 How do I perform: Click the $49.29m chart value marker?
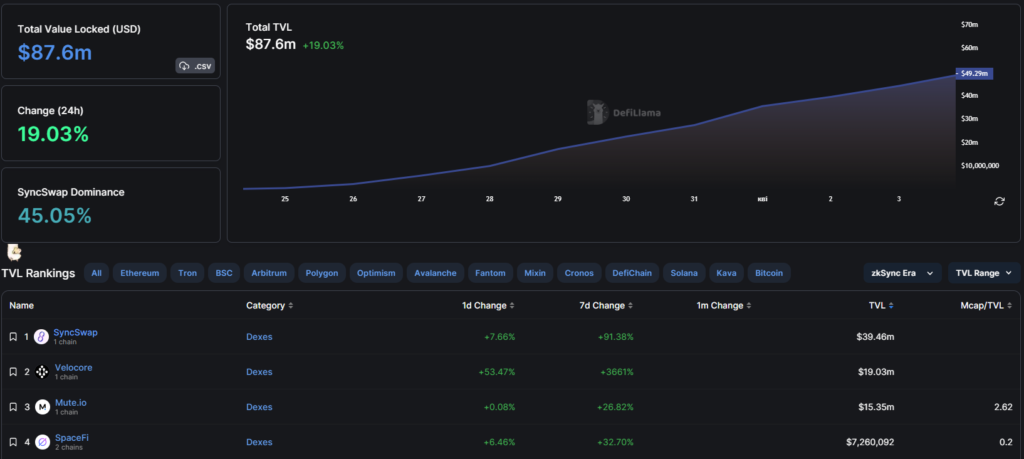(x=974, y=73)
